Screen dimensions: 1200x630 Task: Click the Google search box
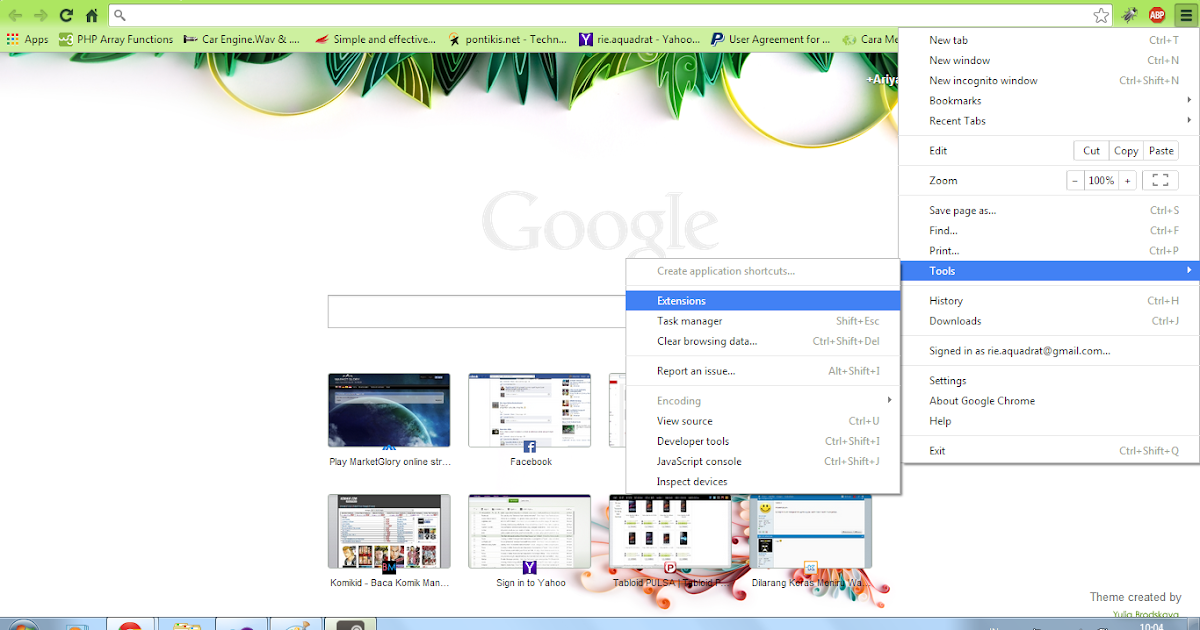point(477,312)
